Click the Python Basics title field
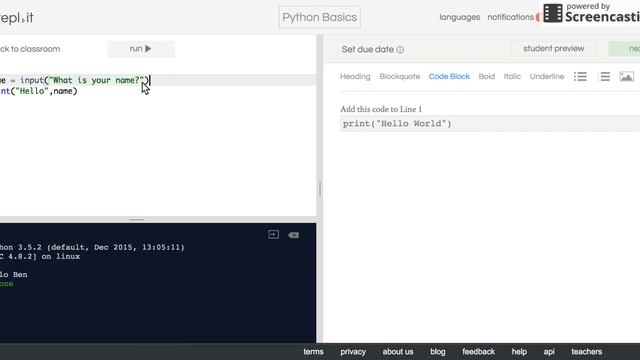Viewport: 640px width, 360px height. [x=320, y=17]
